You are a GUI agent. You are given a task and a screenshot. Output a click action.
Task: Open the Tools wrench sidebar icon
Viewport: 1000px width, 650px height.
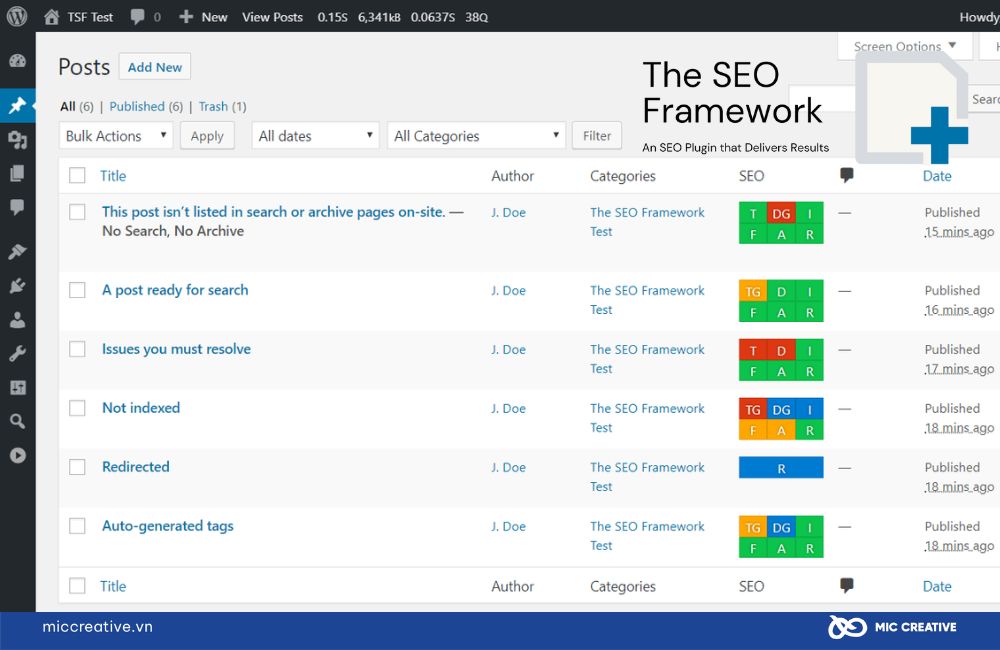(x=17, y=353)
